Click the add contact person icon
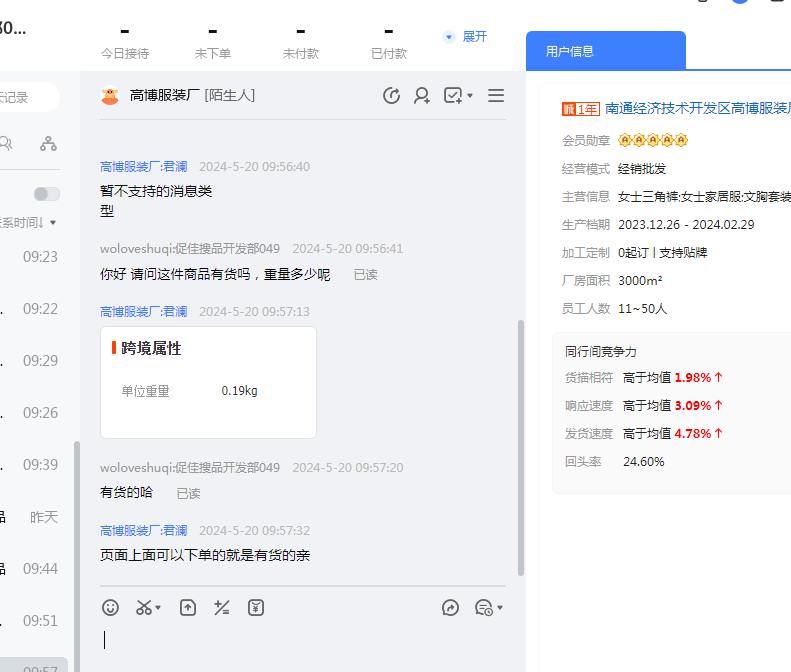This screenshot has height=672, width=791. 422,96
